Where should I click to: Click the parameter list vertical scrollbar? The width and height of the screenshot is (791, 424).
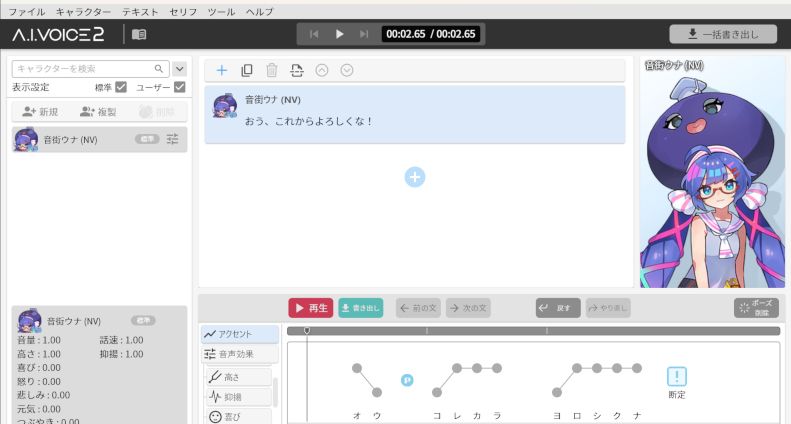pos(275,392)
